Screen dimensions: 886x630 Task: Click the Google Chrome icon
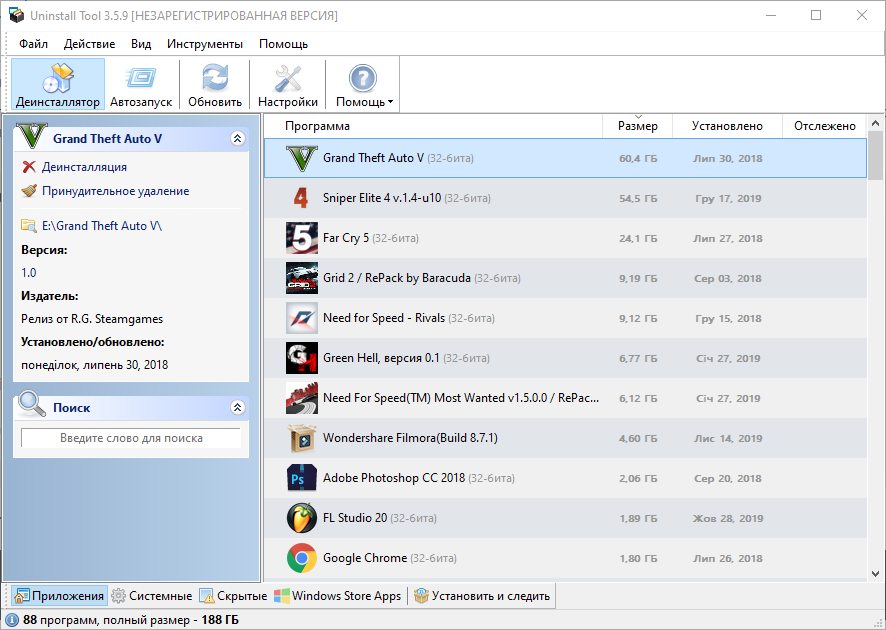click(x=302, y=558)
